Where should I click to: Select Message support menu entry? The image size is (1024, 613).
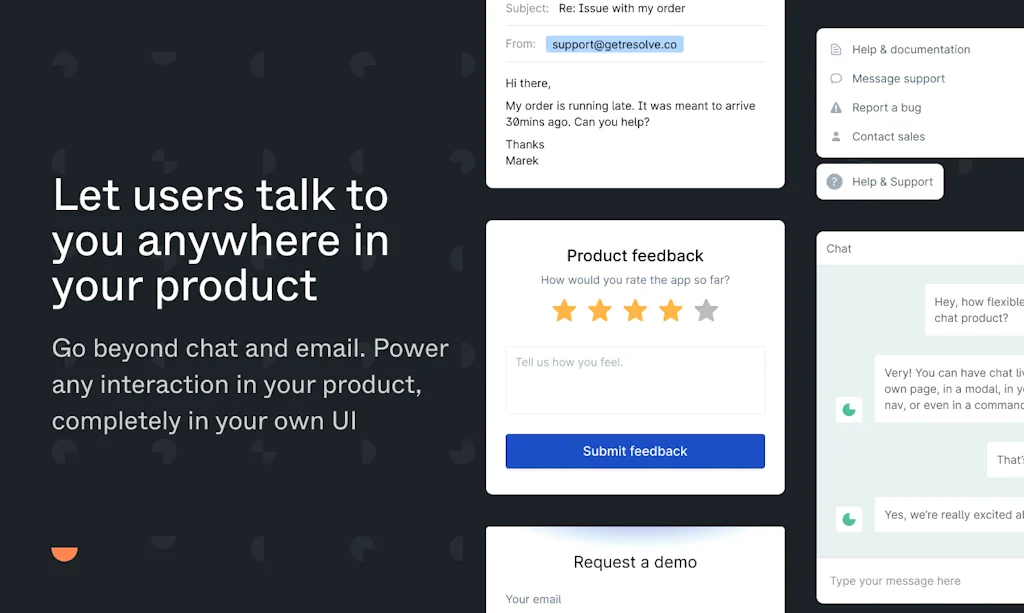tap(898, 79)
